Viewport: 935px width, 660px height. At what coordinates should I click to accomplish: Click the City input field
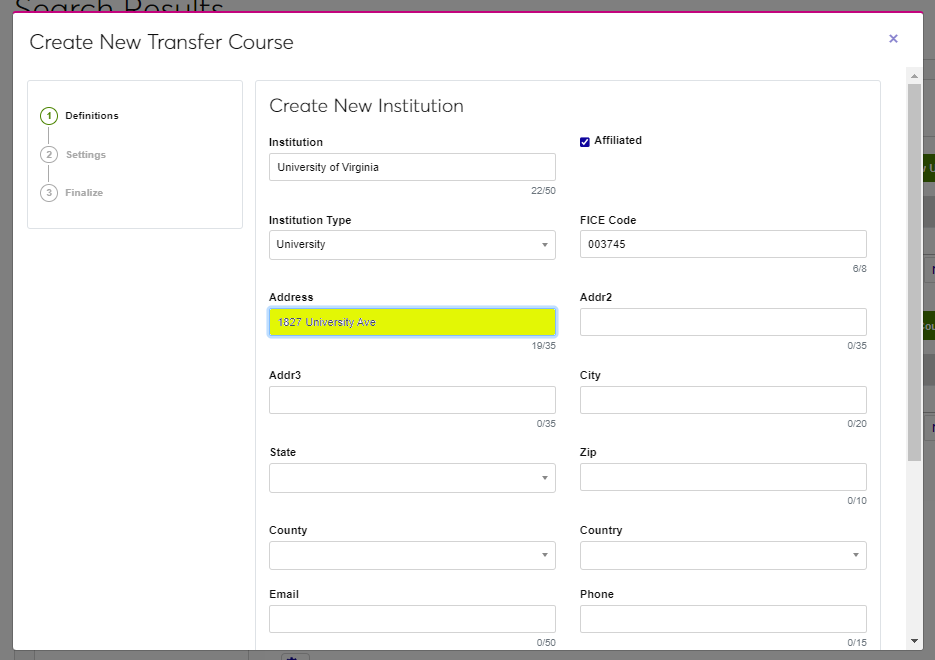(723, 400)
